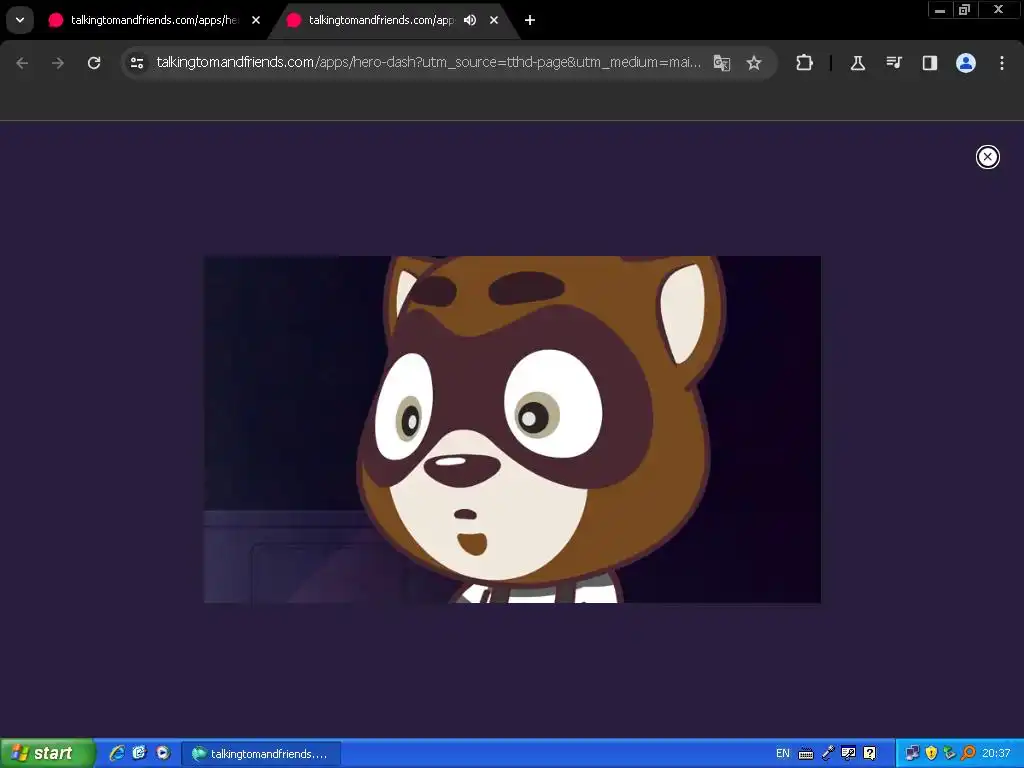Mute the tab via speaker icon
1024x768 pixels.
click(x=470, y=20)
